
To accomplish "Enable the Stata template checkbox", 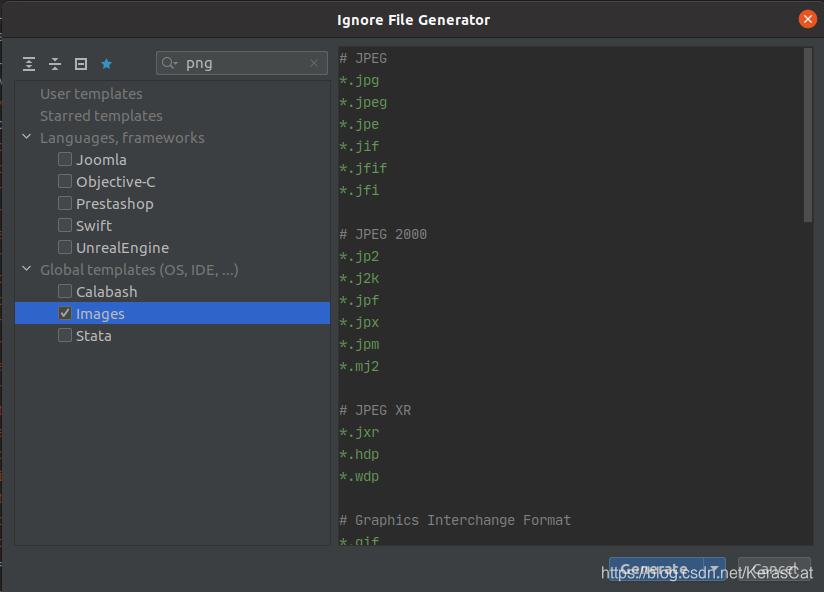I will [65, 335].
